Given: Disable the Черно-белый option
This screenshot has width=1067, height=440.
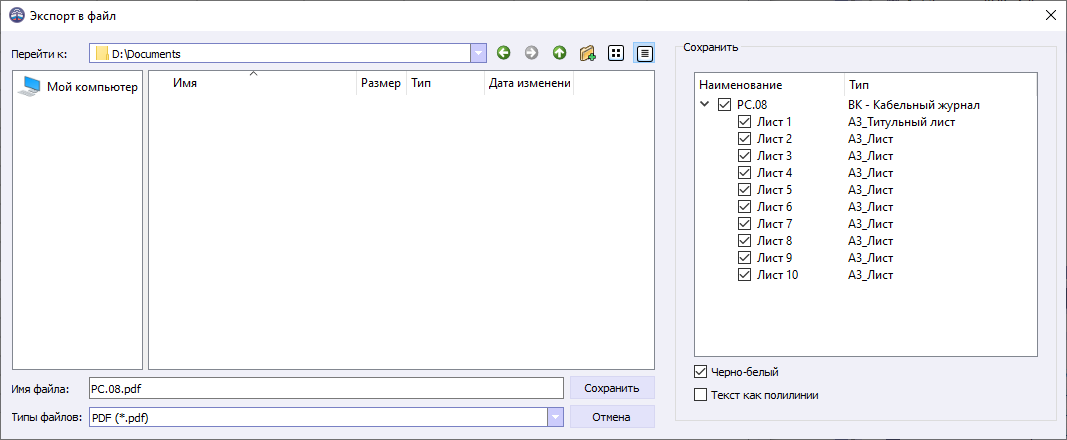Looking at the screenshot, I should point(700,372).
